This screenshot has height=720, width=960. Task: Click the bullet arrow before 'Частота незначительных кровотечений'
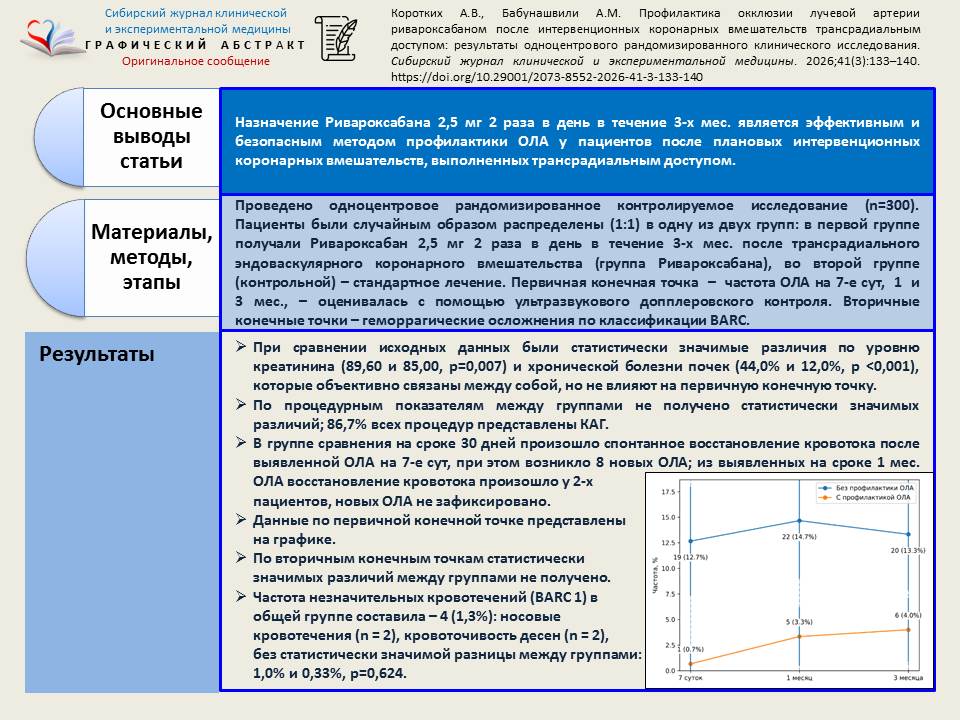click(x=241, y=596)
